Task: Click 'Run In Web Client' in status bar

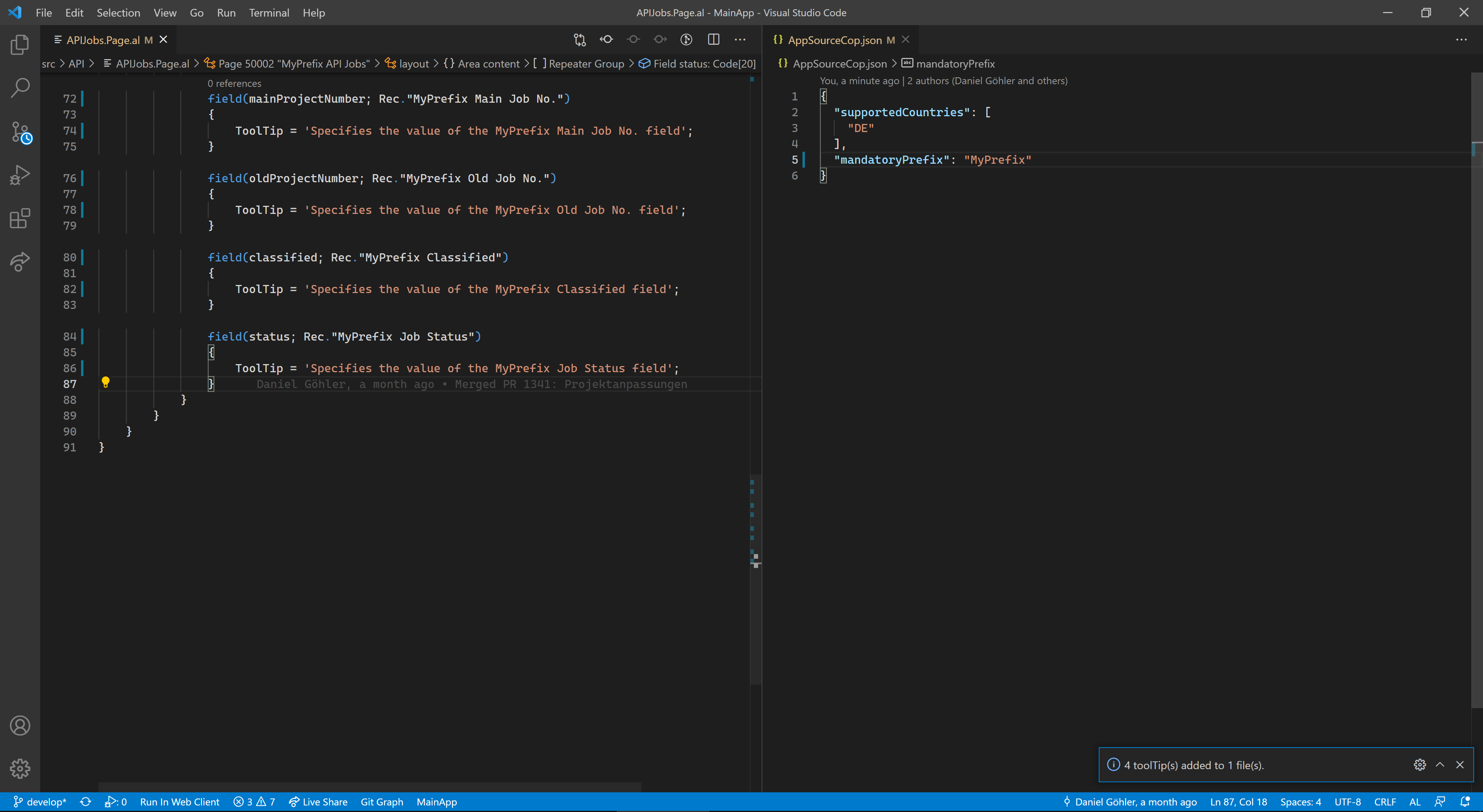Action: pyautogui.click(x=180, y=801)
